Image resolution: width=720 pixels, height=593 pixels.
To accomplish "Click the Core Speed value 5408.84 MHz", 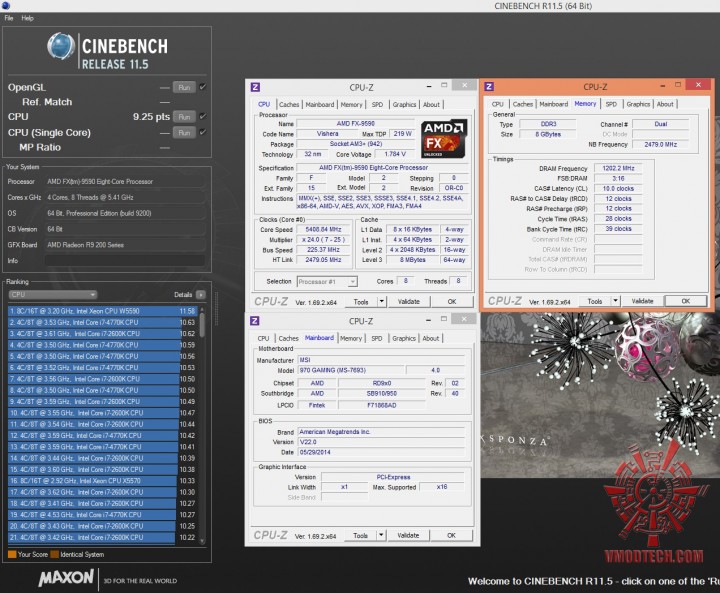I will click(324, 229).
